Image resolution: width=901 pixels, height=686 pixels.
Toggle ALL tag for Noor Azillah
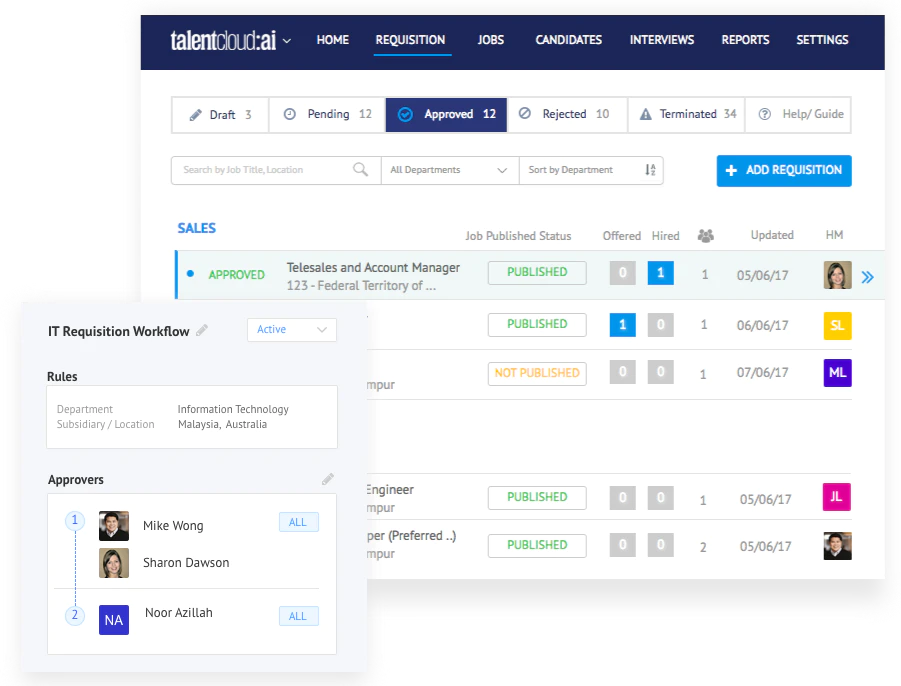tap(298, 616)
